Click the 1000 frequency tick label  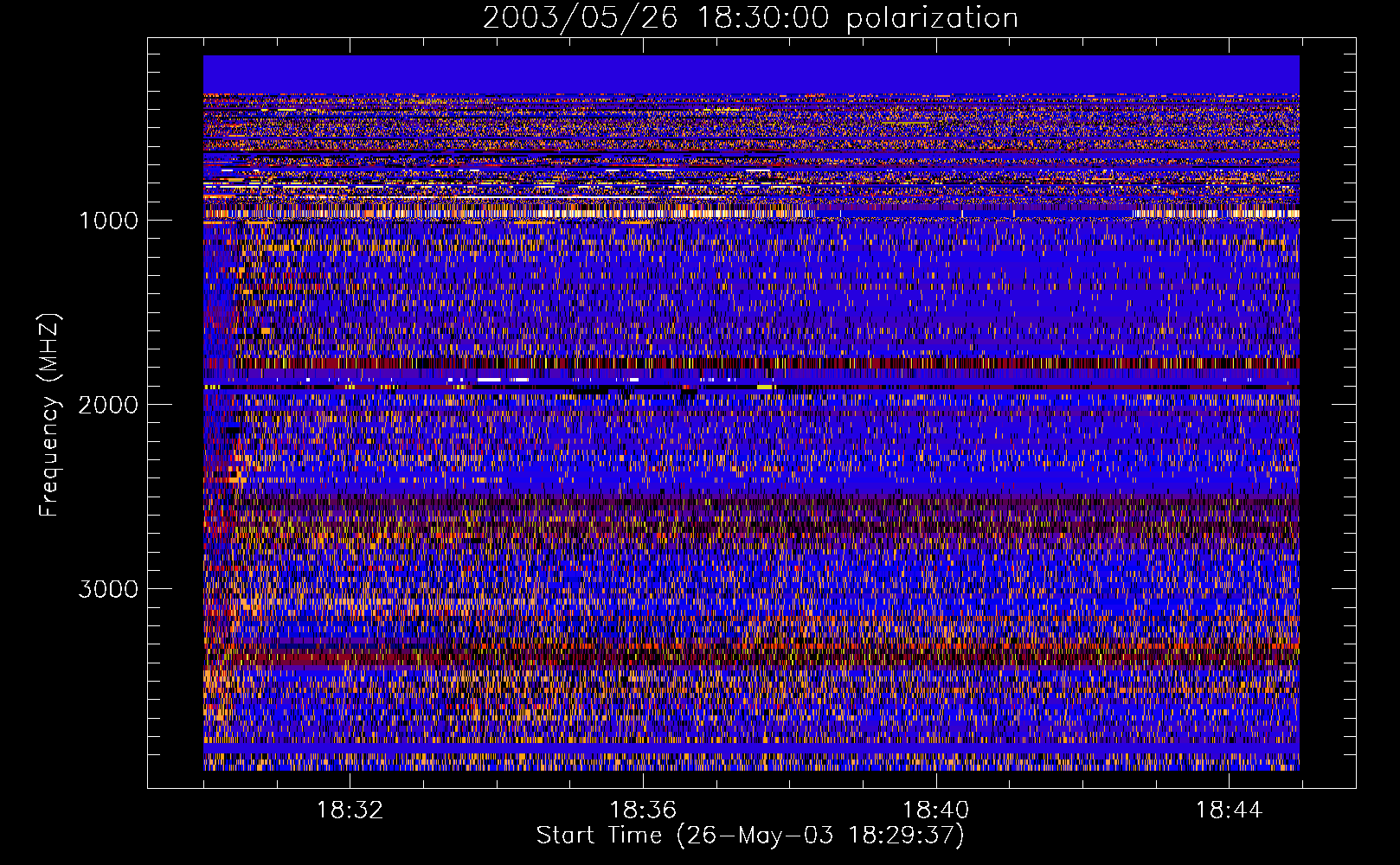pyautogui.click(x=108, y=221)
